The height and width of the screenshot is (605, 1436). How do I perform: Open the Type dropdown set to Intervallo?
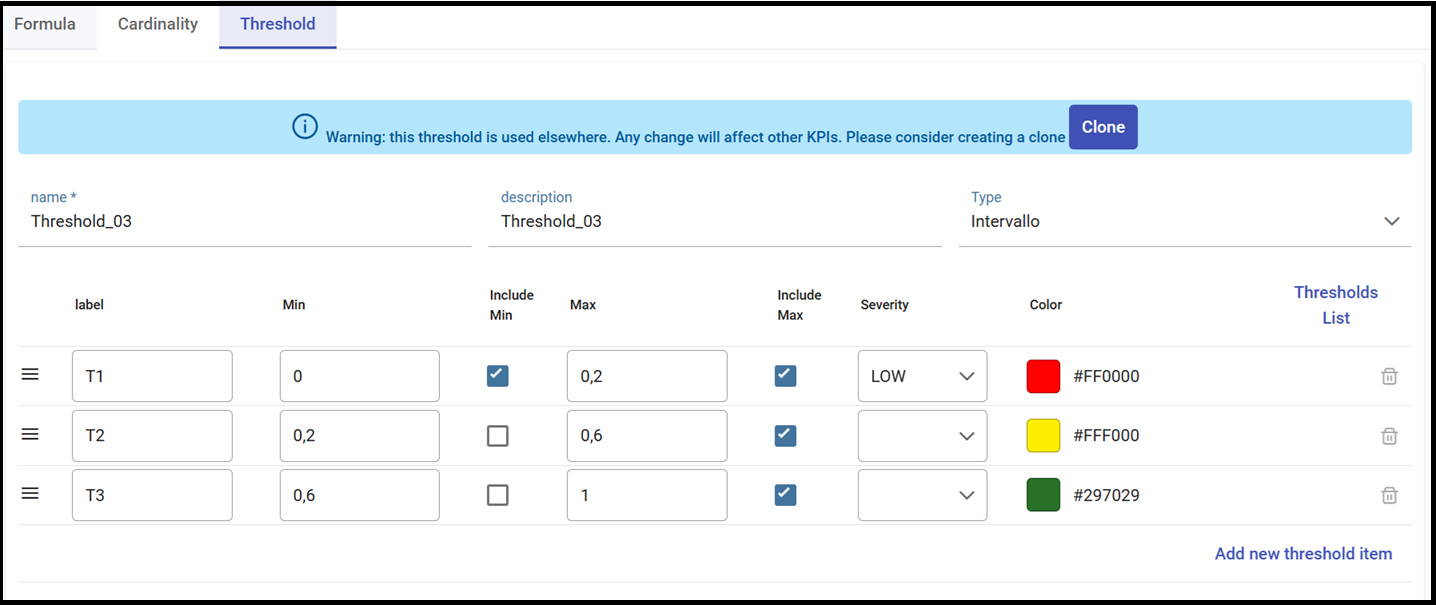(x=1185, y=221)
